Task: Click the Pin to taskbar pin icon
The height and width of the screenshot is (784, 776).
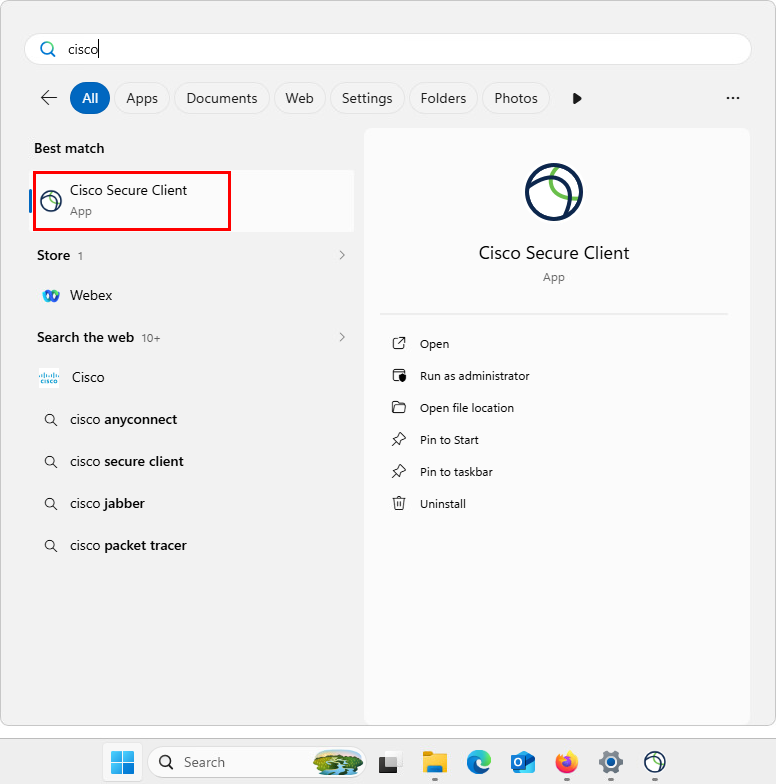Action: [399, 472]
